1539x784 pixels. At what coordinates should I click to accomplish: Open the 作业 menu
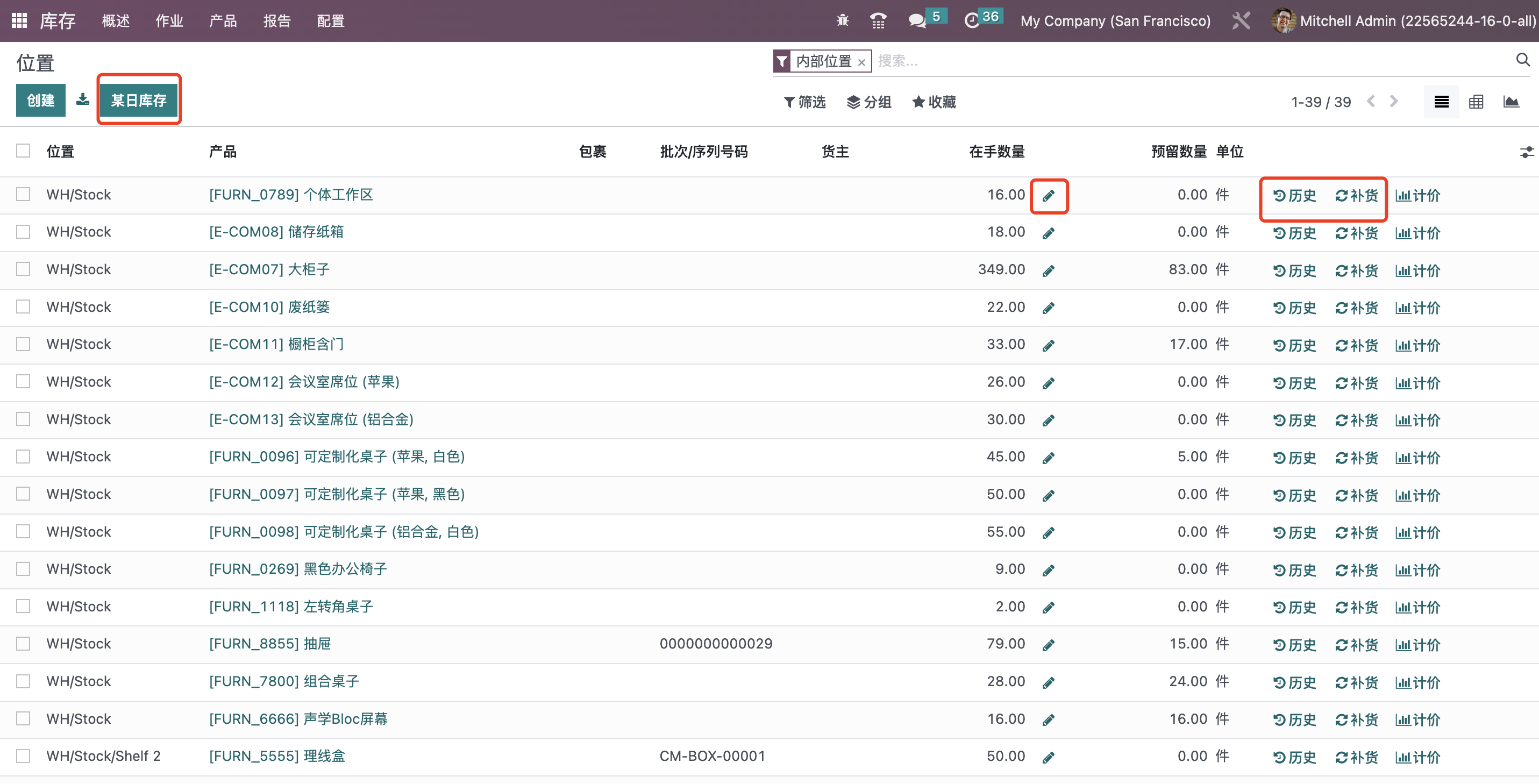point(170,21)
